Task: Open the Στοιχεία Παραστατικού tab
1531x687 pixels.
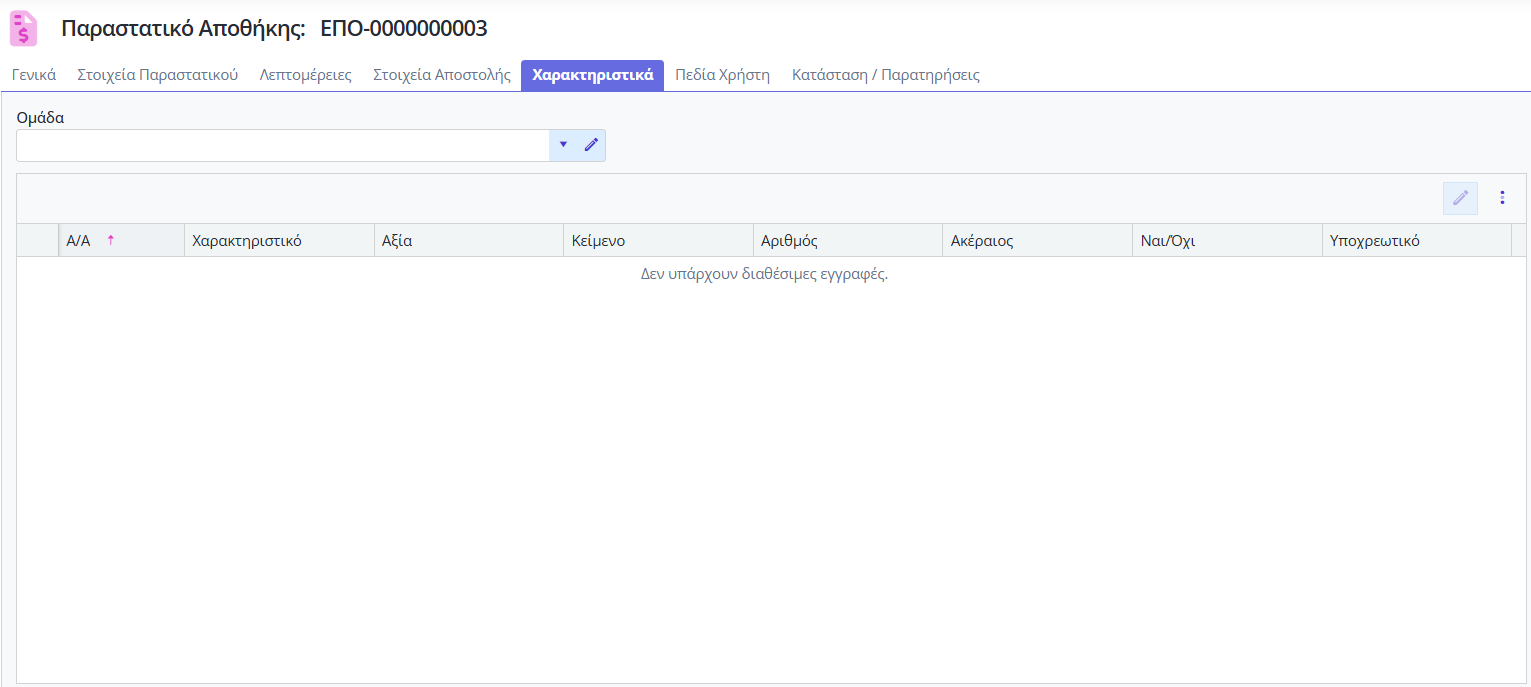Action: pyautogui.click(x=158, y=75)
